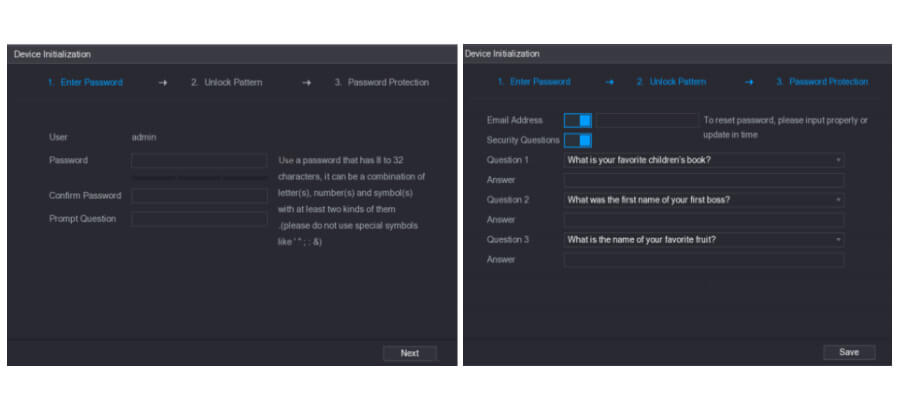Switch to Unlock Pattern step in security questions dialog
The image size is (900, 400).
point(671,82)
